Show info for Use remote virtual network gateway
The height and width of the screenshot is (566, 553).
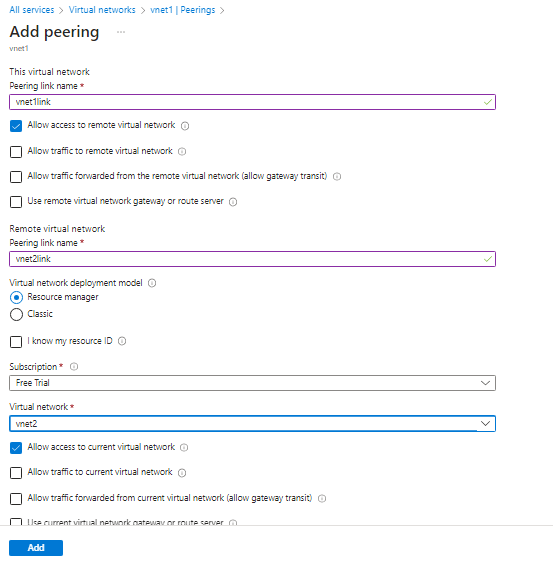pyautogui.click(x=233, y=202)
